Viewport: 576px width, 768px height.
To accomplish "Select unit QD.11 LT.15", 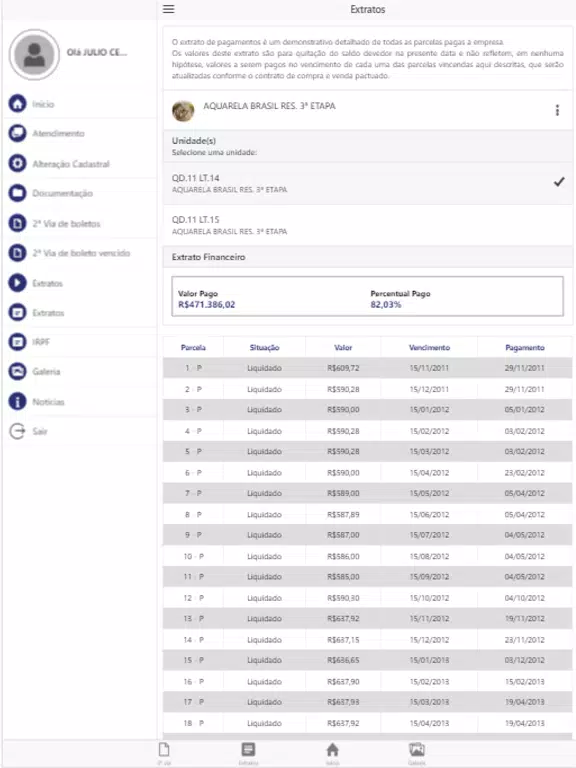I will (367, 225).
